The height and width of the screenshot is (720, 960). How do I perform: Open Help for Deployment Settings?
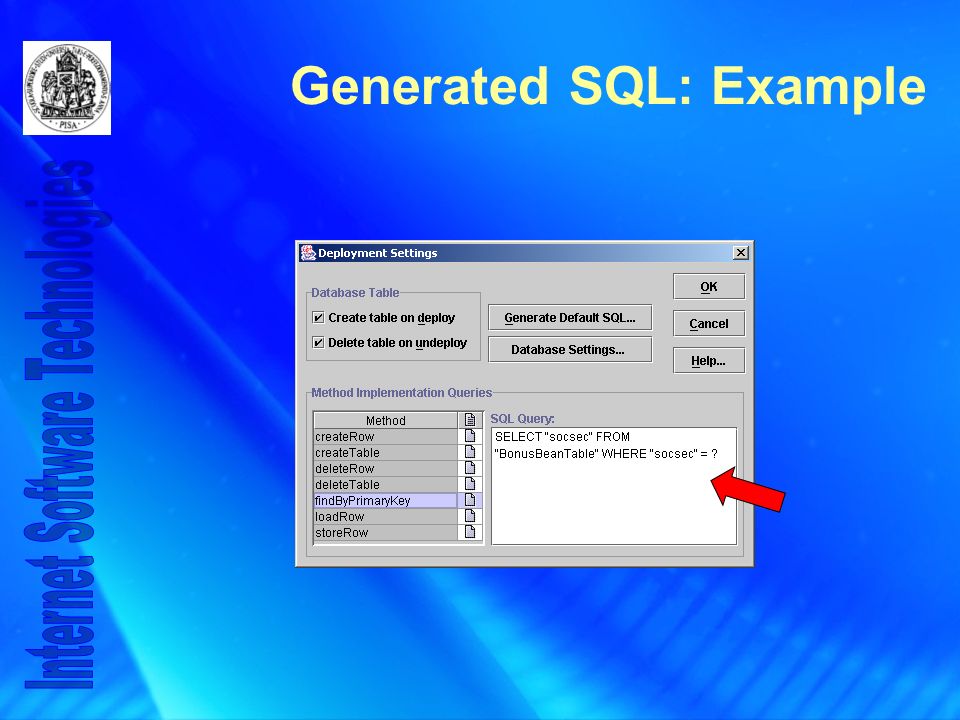tap(709, 361)
